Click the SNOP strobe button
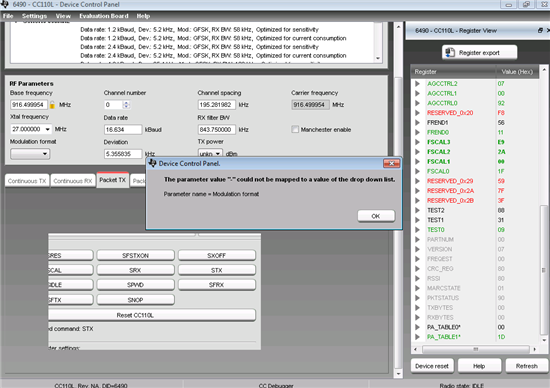 coord(135,300)
